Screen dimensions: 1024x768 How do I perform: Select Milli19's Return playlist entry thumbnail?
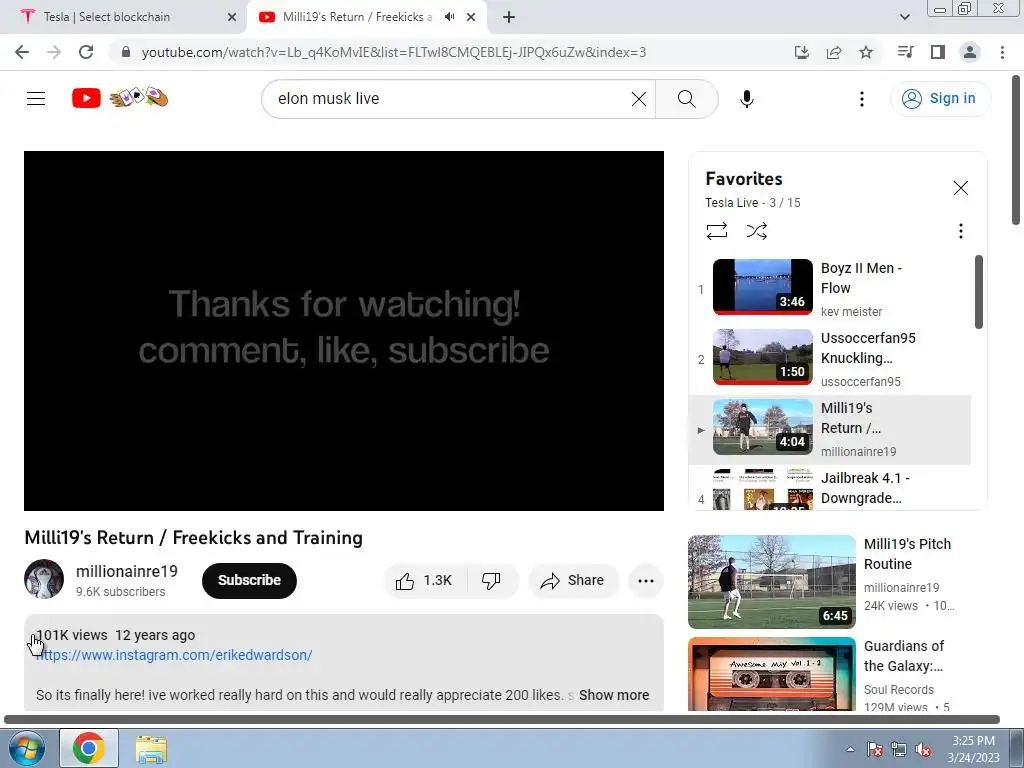[x=762, y=426]
